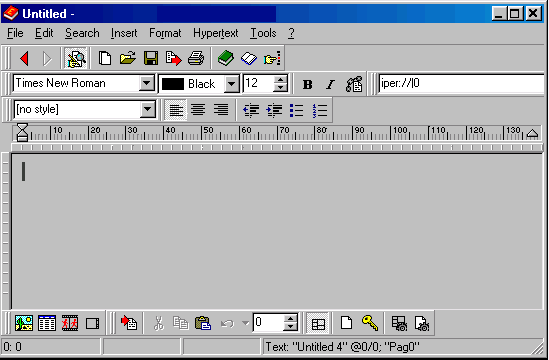This screenshot has height=360, width=549.
Task: Open the Tools menu
Action: click(263, 33)
